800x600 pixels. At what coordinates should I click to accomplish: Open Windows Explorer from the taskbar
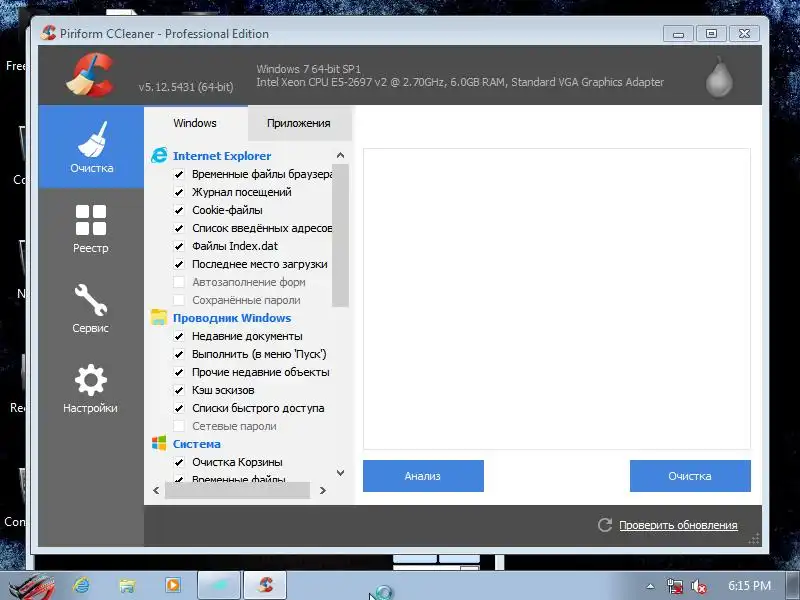(x=127, y=585)
